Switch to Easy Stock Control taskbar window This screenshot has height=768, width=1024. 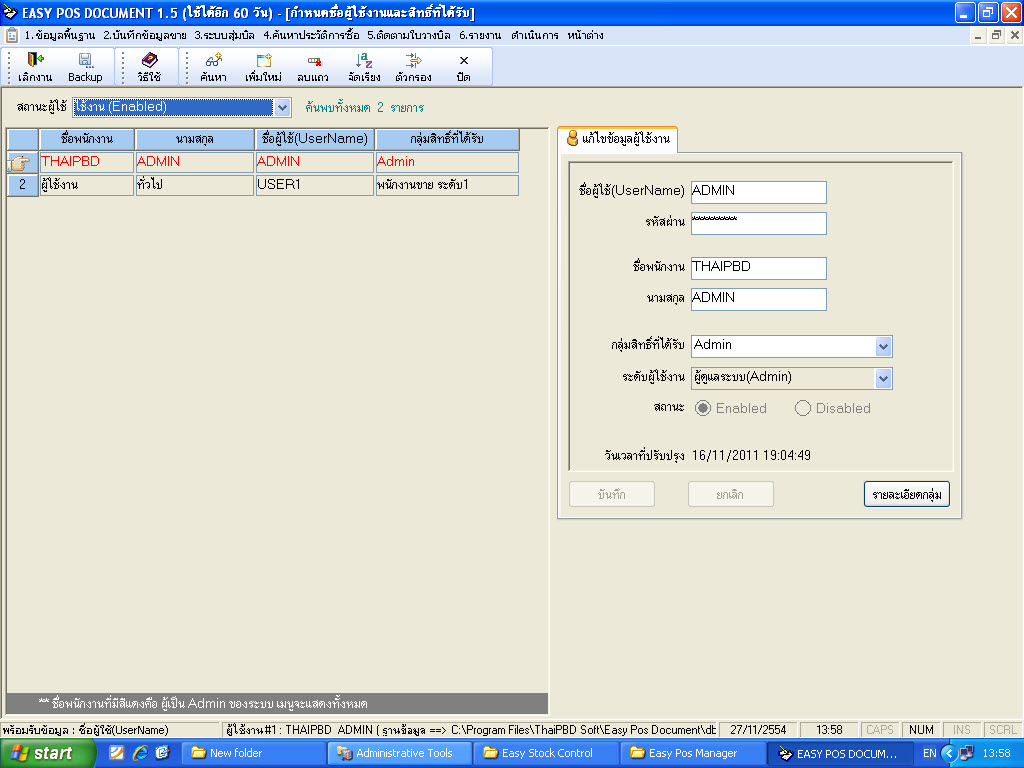[545, 753]
